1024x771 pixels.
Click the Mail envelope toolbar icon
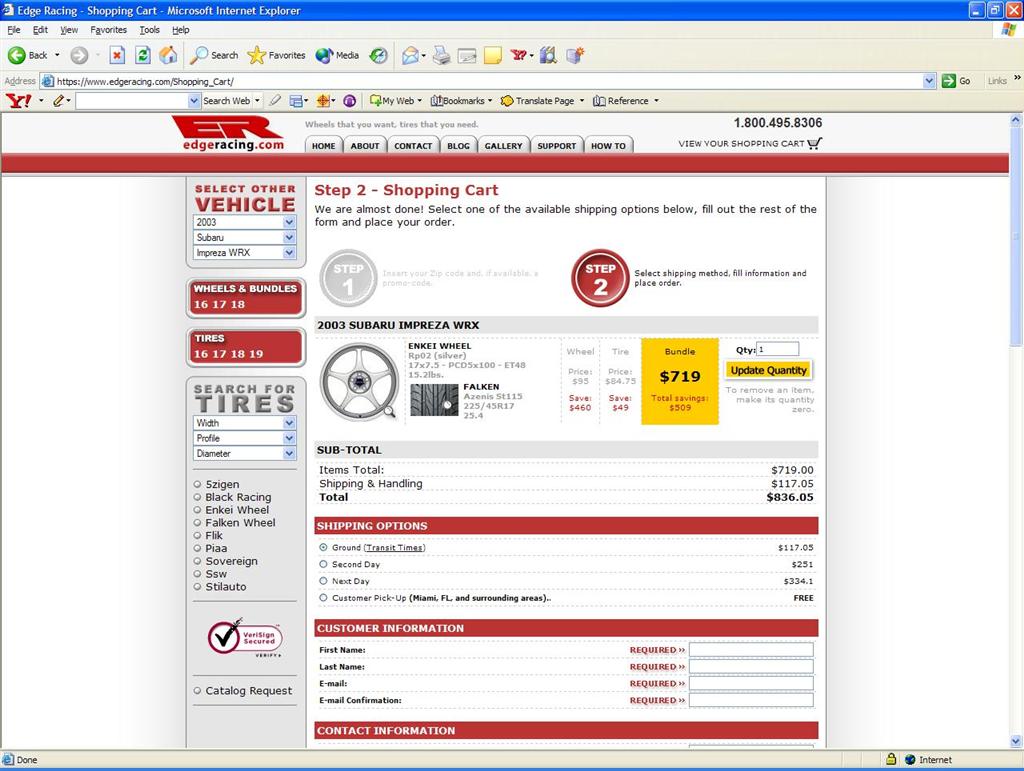coord(410,55)
